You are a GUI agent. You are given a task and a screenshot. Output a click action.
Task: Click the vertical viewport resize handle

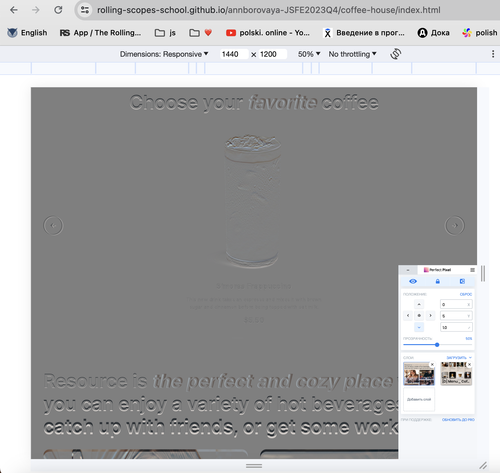coord(483,273)
